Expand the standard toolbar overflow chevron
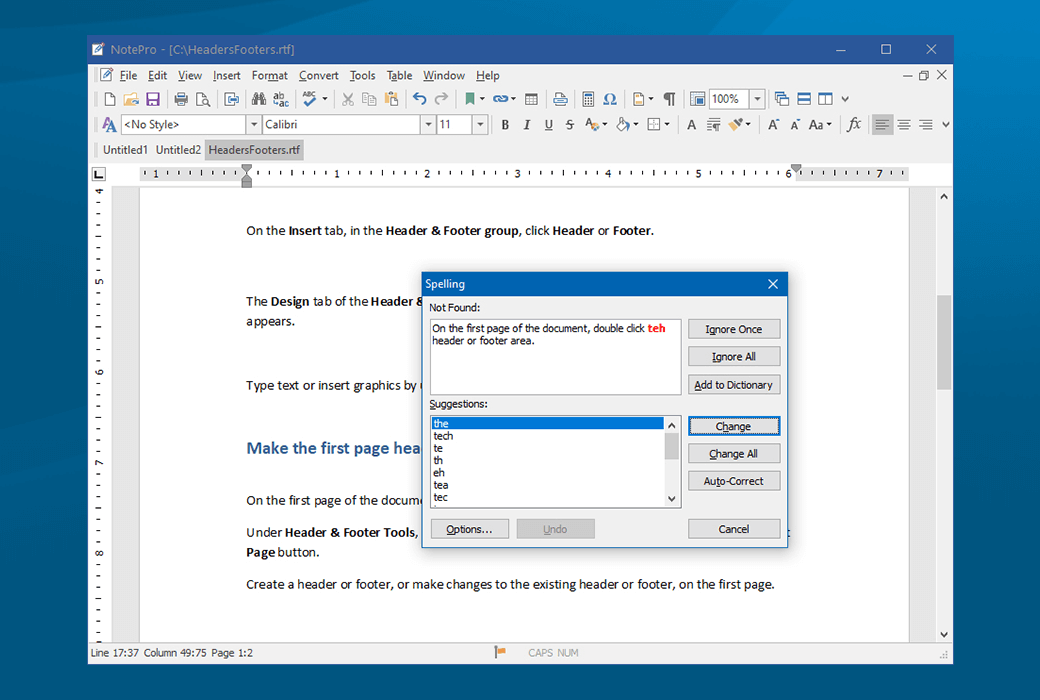This screenshot has width=1040, height=700. pos(845,100)
